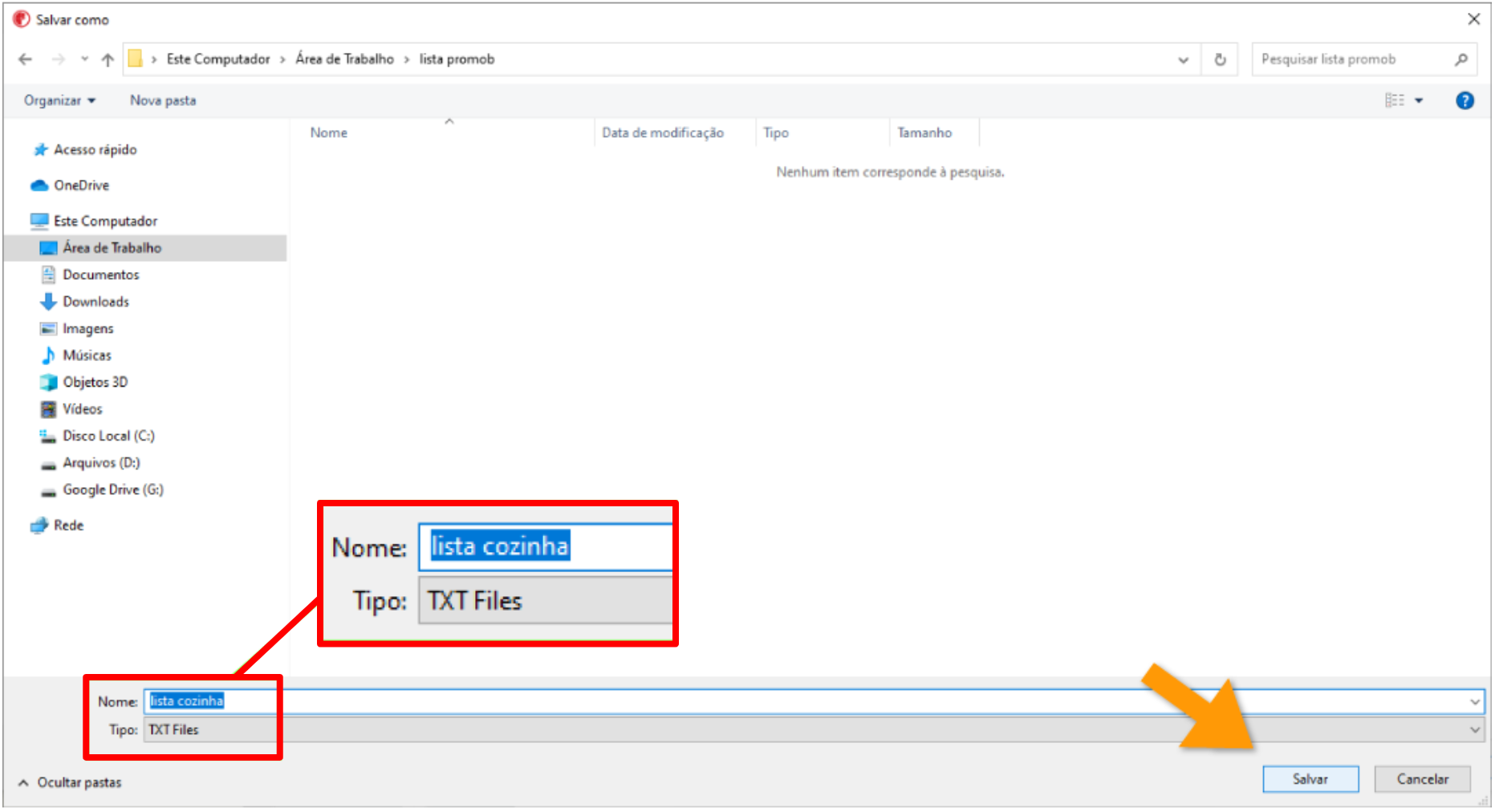Click the OneDrive cloud icon

point(39,185)
